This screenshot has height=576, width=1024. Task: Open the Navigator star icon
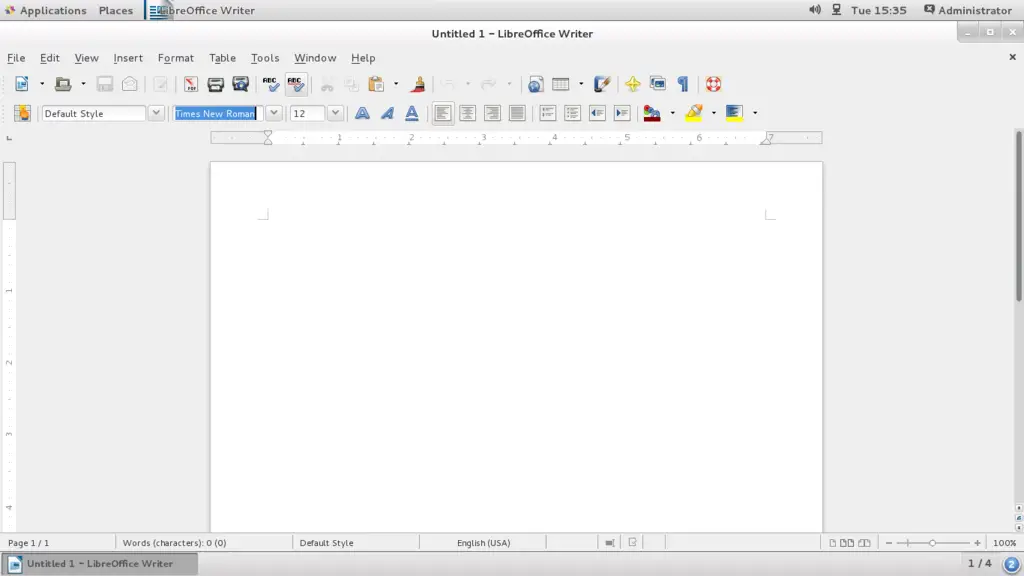(x=632, y=84)
